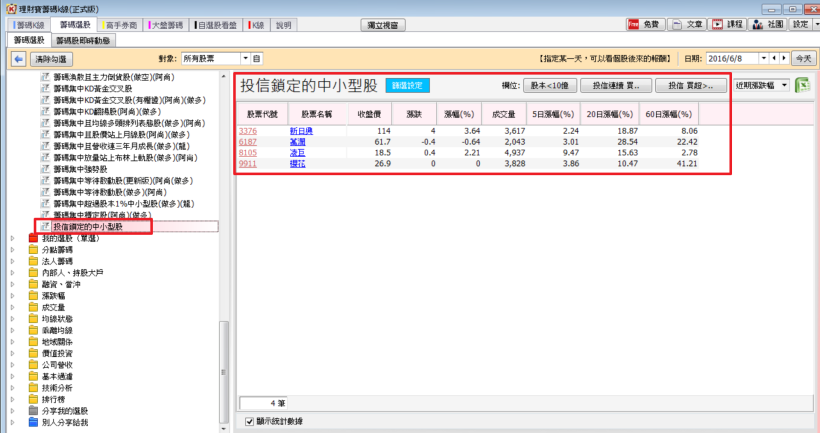Click the 價值投資 folder icon
The height and width of the screenshot is (433, 820).
tap(33, 353)
